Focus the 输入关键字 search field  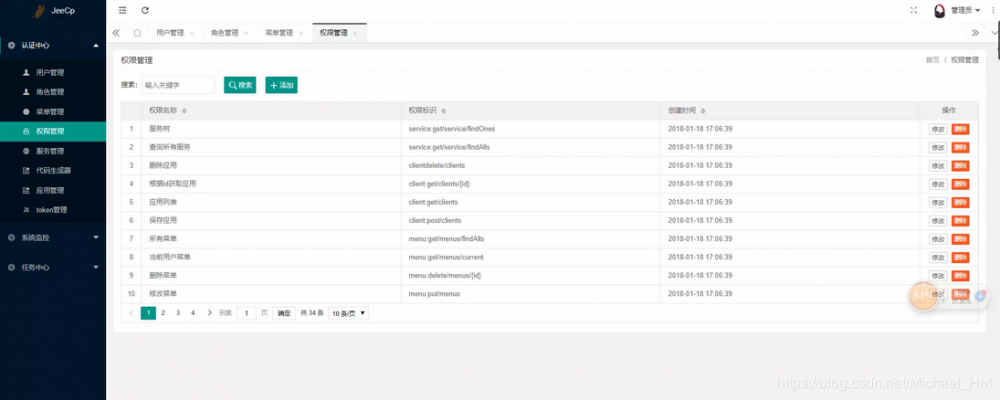tap(178, 85)
